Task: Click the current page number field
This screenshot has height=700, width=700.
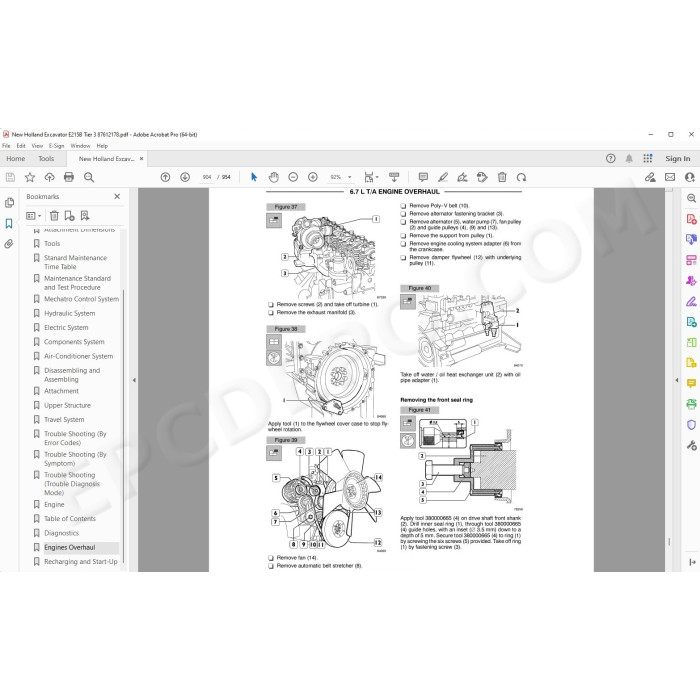Action: tap(207, 177)
